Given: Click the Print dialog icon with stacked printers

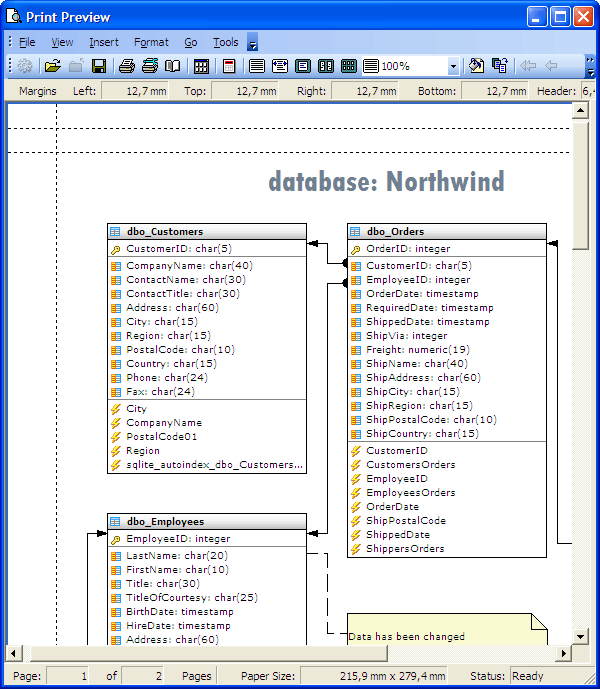Looking at the screenshot, I should [150, 66].
